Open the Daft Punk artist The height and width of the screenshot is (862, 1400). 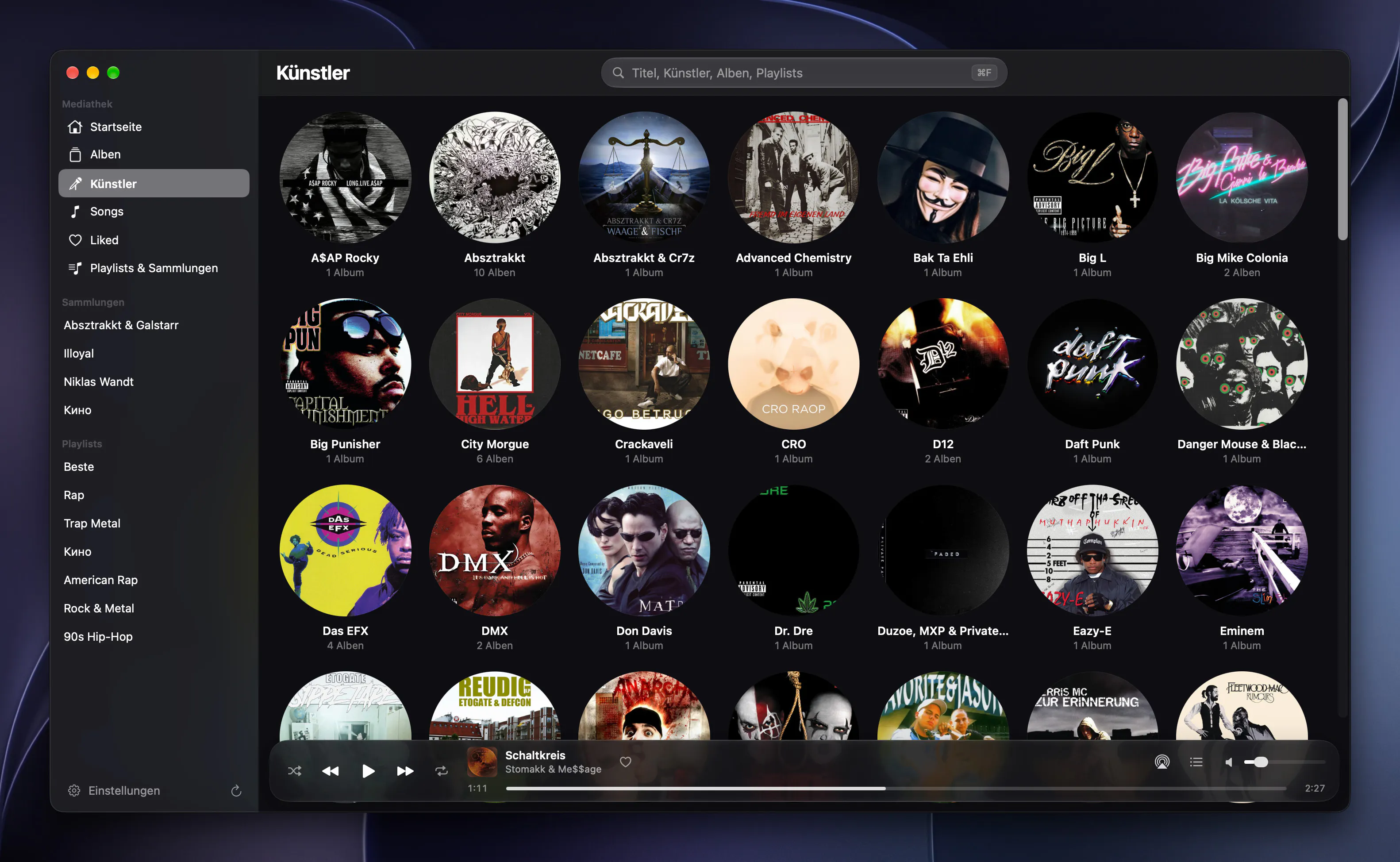pos(1092,364)
